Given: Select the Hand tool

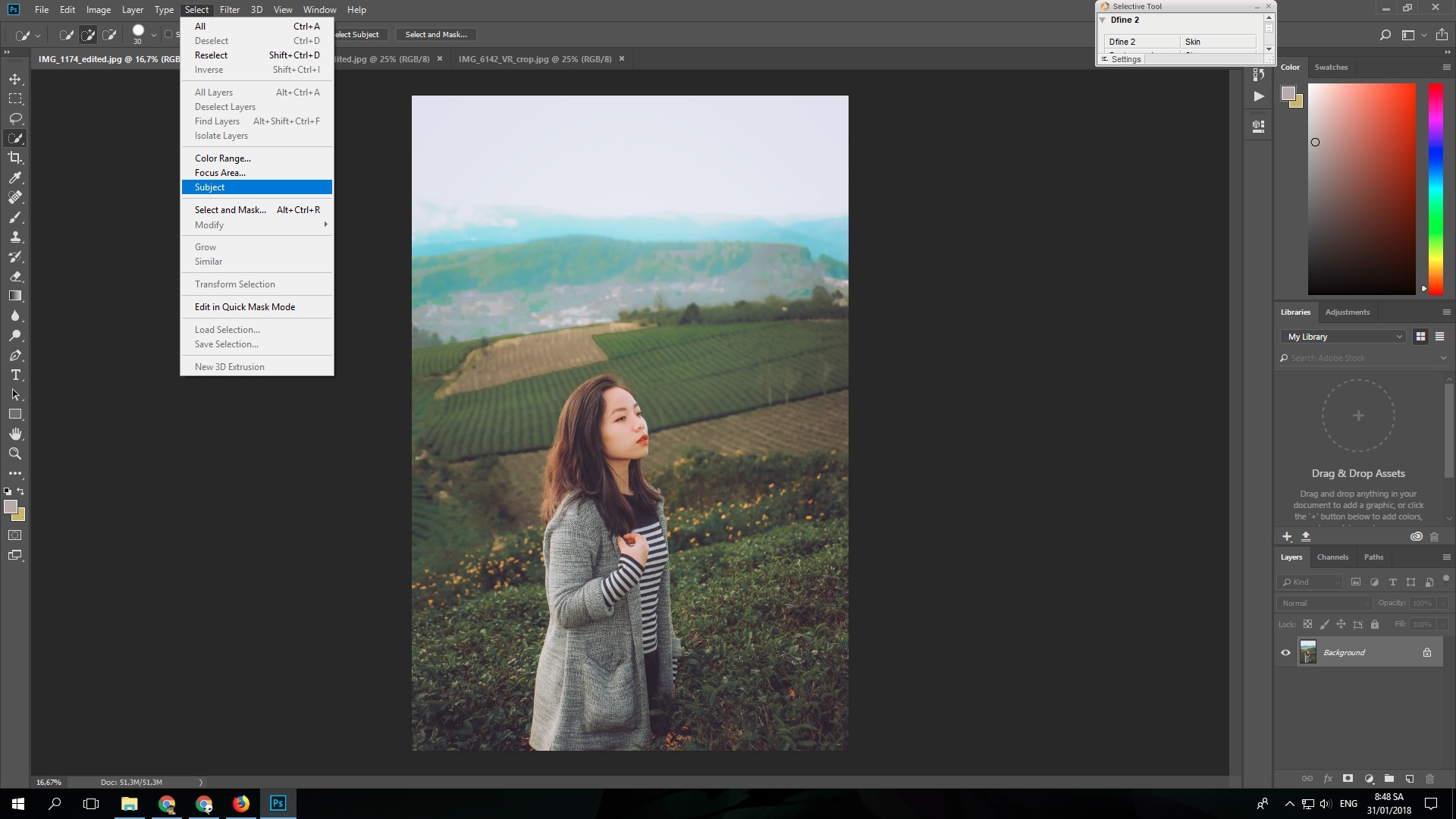Looking at the screenshot, I should click(15, 434).
